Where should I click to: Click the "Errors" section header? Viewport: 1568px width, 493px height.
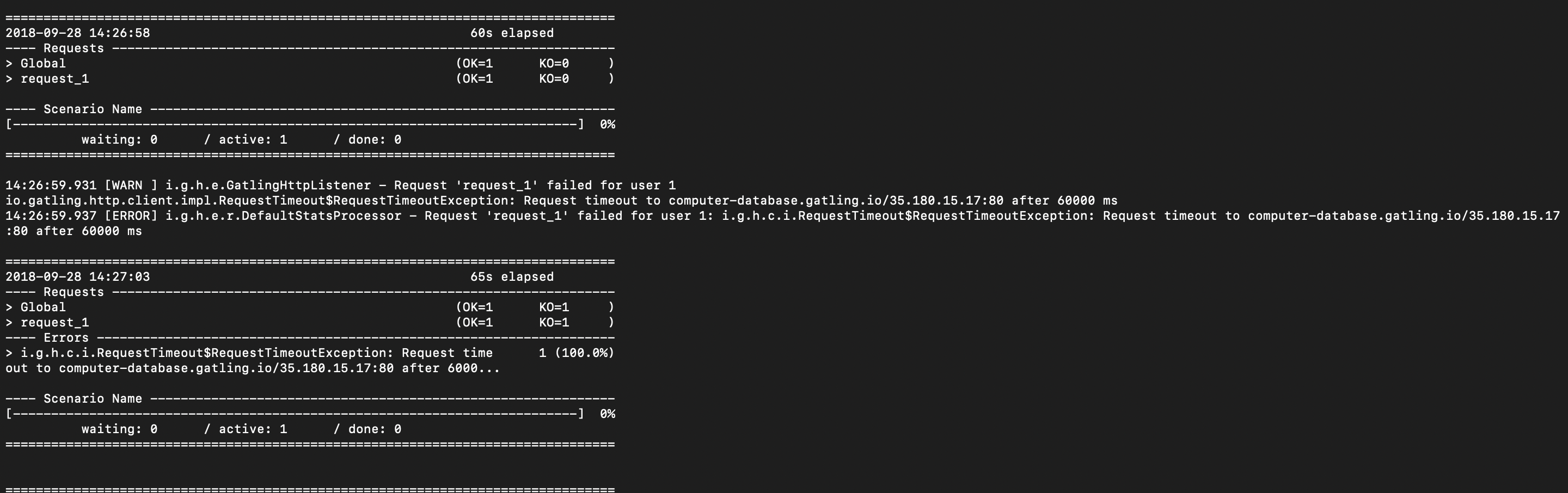tap(66, 338)
